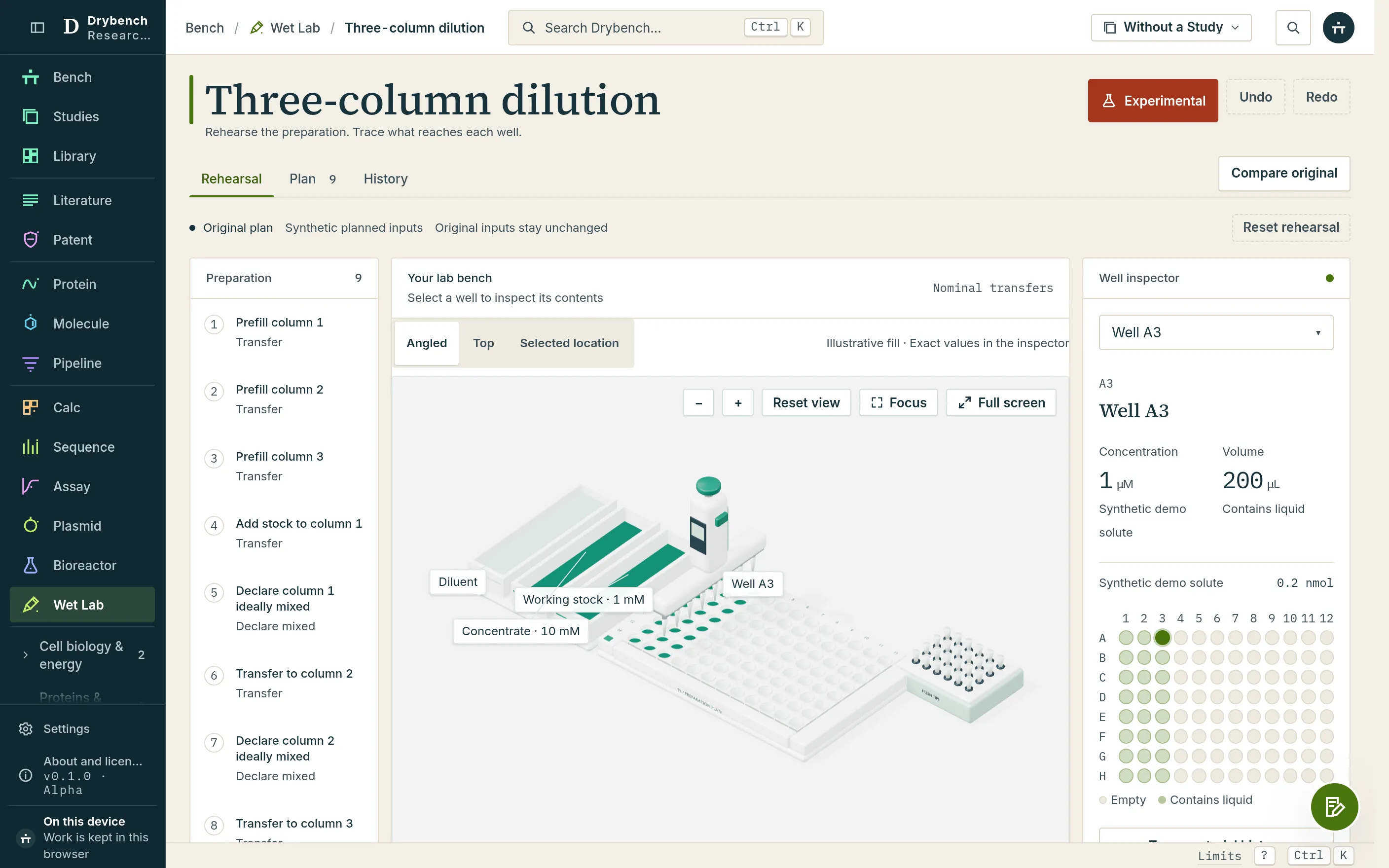Open the user avatar bench icon
Image resolution: width=1389 pixels, height=868 pixels.
[1338, 28]
